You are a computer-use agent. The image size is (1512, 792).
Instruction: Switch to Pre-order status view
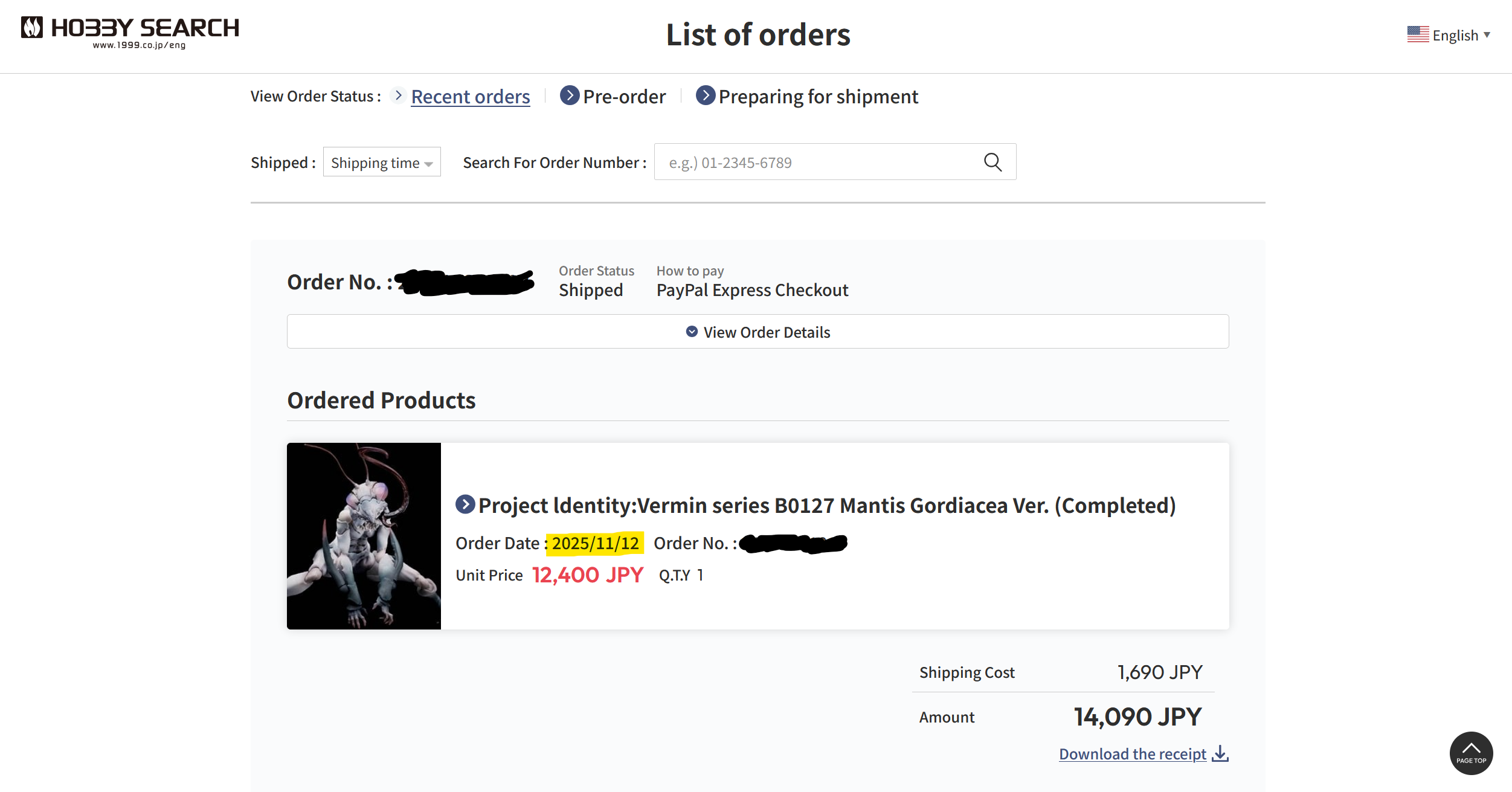624,97
